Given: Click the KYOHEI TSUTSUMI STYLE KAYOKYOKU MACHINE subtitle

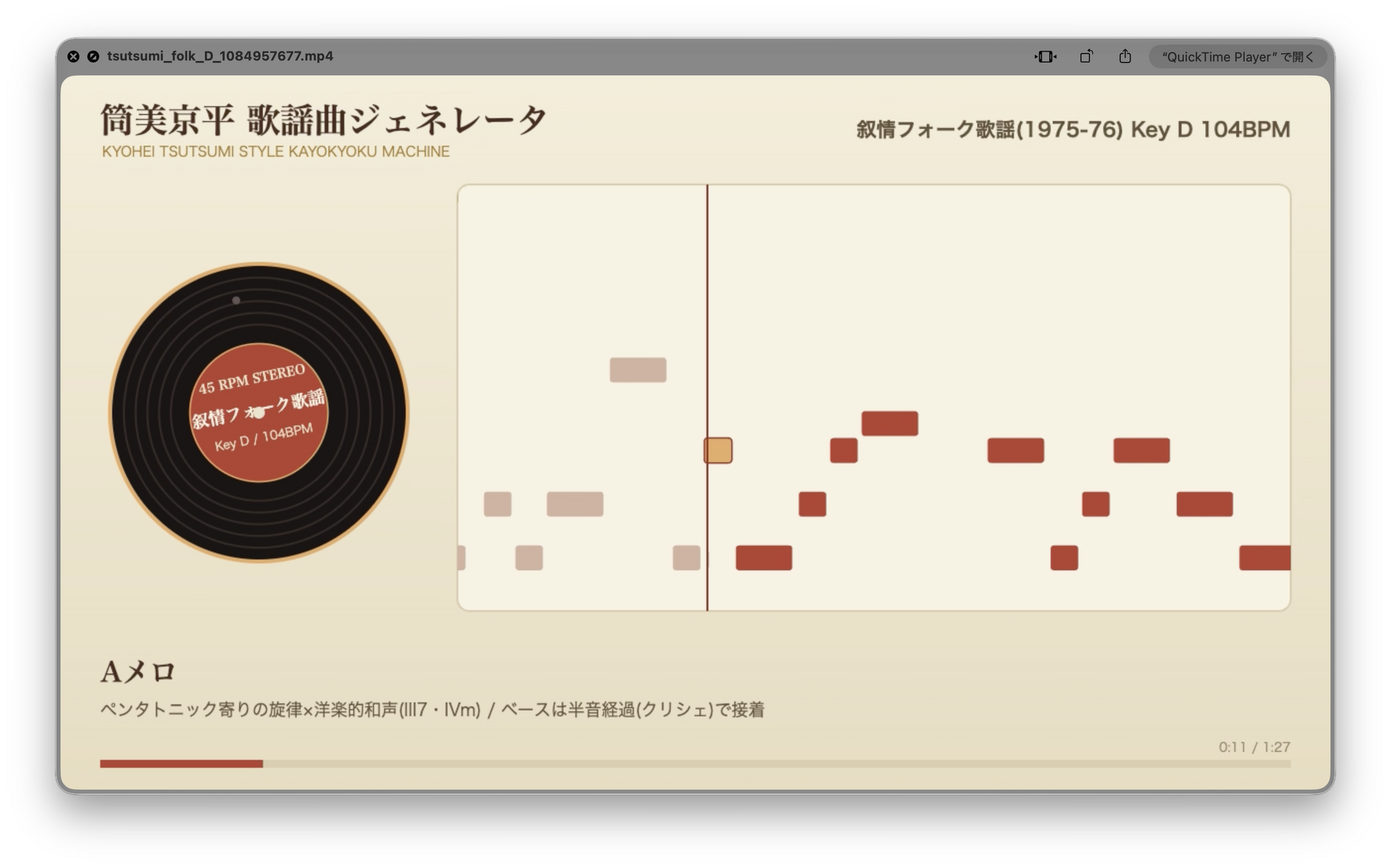Looking at the screenshot, I should click(275, 151).
